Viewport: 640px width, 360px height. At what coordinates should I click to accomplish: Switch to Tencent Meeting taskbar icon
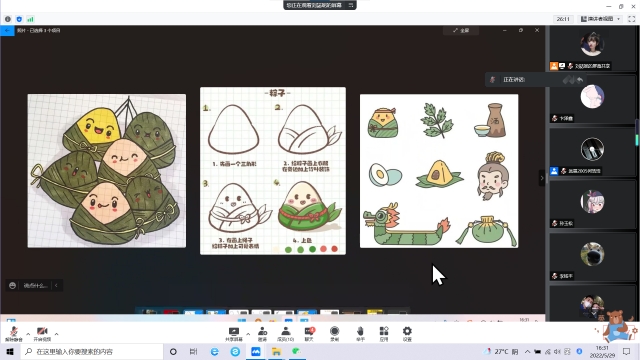(256, 351)
